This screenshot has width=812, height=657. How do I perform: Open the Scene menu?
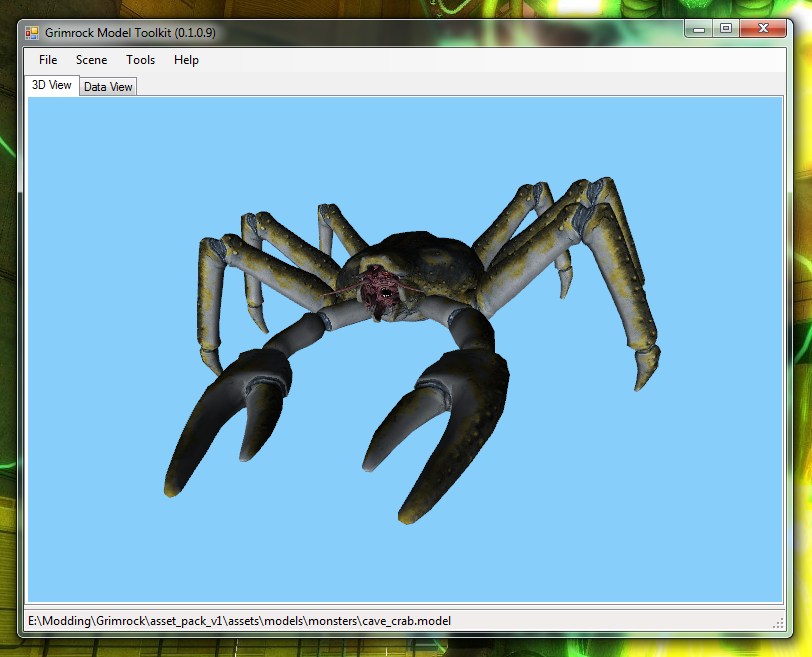(92, 60)
